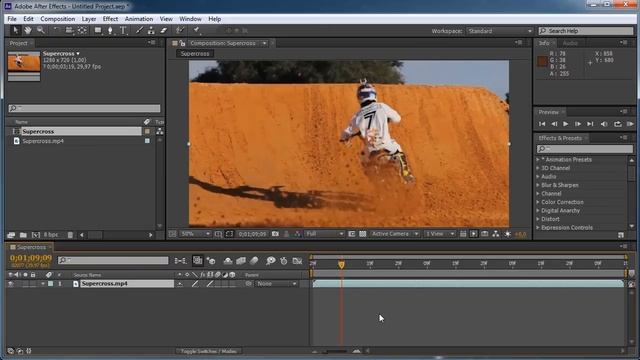Create a new folder in Project panel
The width and height of the screenshot is (640, 360).
pyautogui.click(x=23, y=235)
